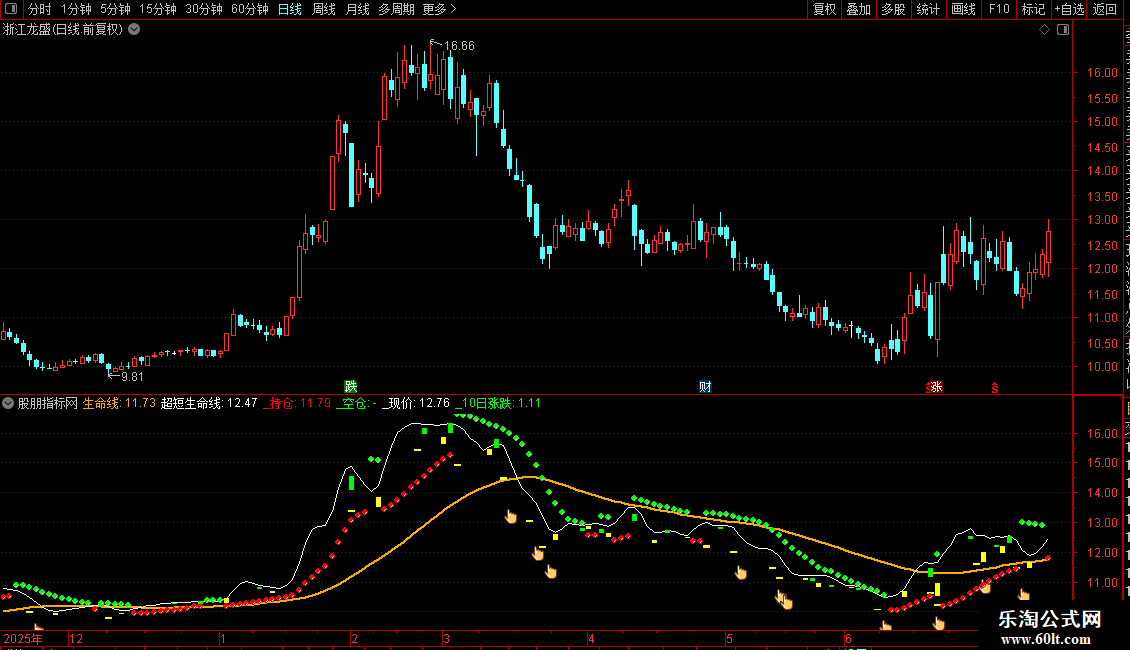Select the 日线 daily period
The image size is (1130, 650).
pyautogui.click(x=290, y=9)
